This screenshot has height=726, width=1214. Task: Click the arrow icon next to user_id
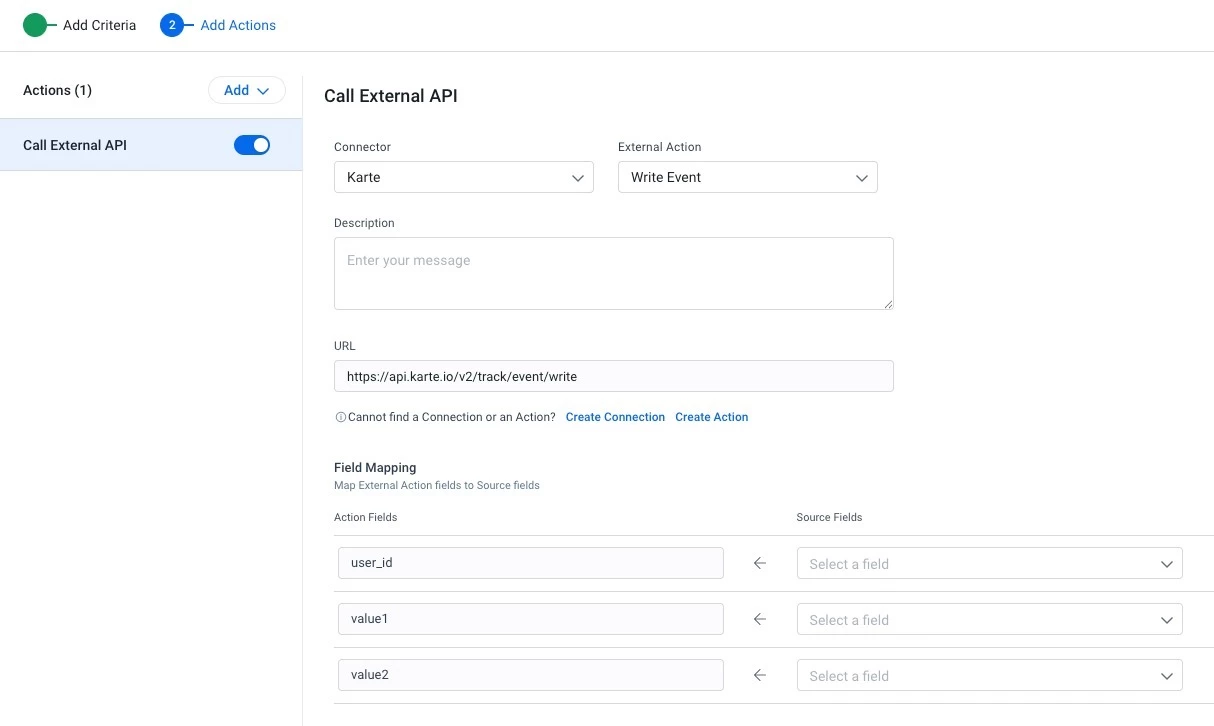(x=759, y=564)
